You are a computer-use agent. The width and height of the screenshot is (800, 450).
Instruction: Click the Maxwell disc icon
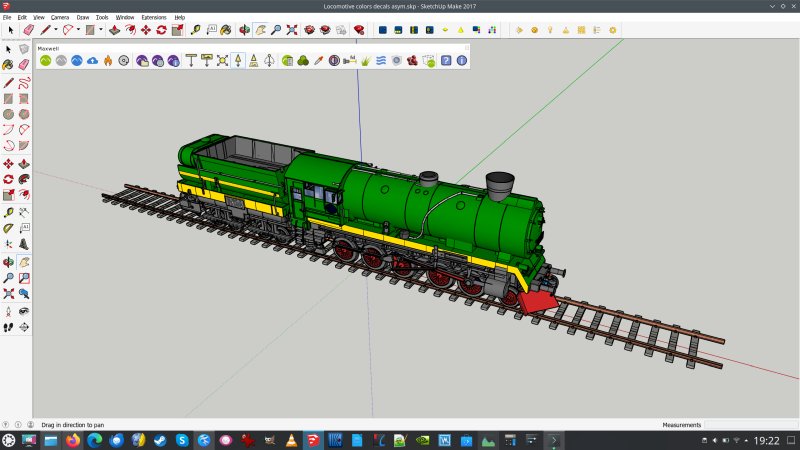tap(123, 61)
